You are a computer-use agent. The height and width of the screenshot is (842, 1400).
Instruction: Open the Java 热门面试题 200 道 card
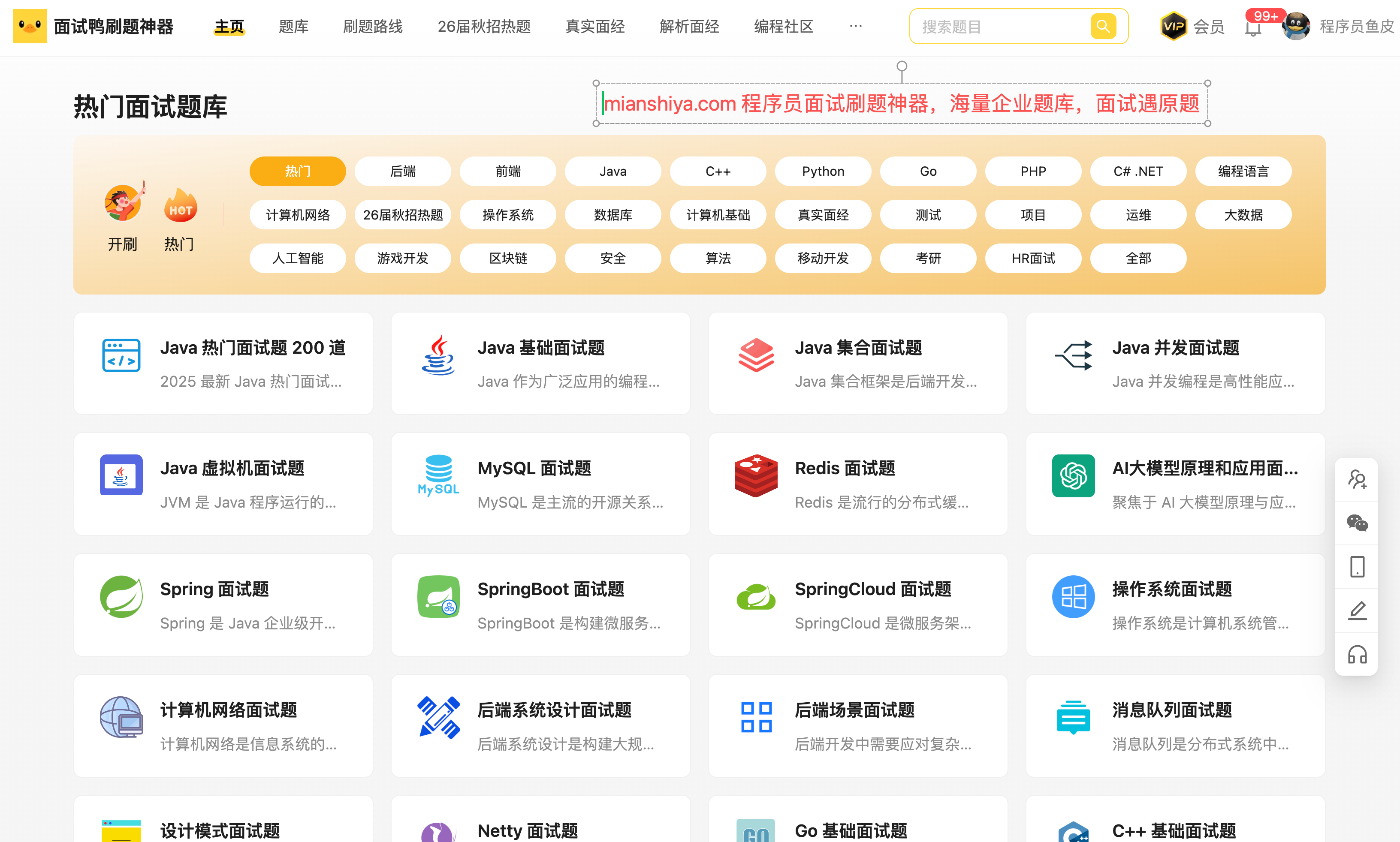click(x=223, y=363)
